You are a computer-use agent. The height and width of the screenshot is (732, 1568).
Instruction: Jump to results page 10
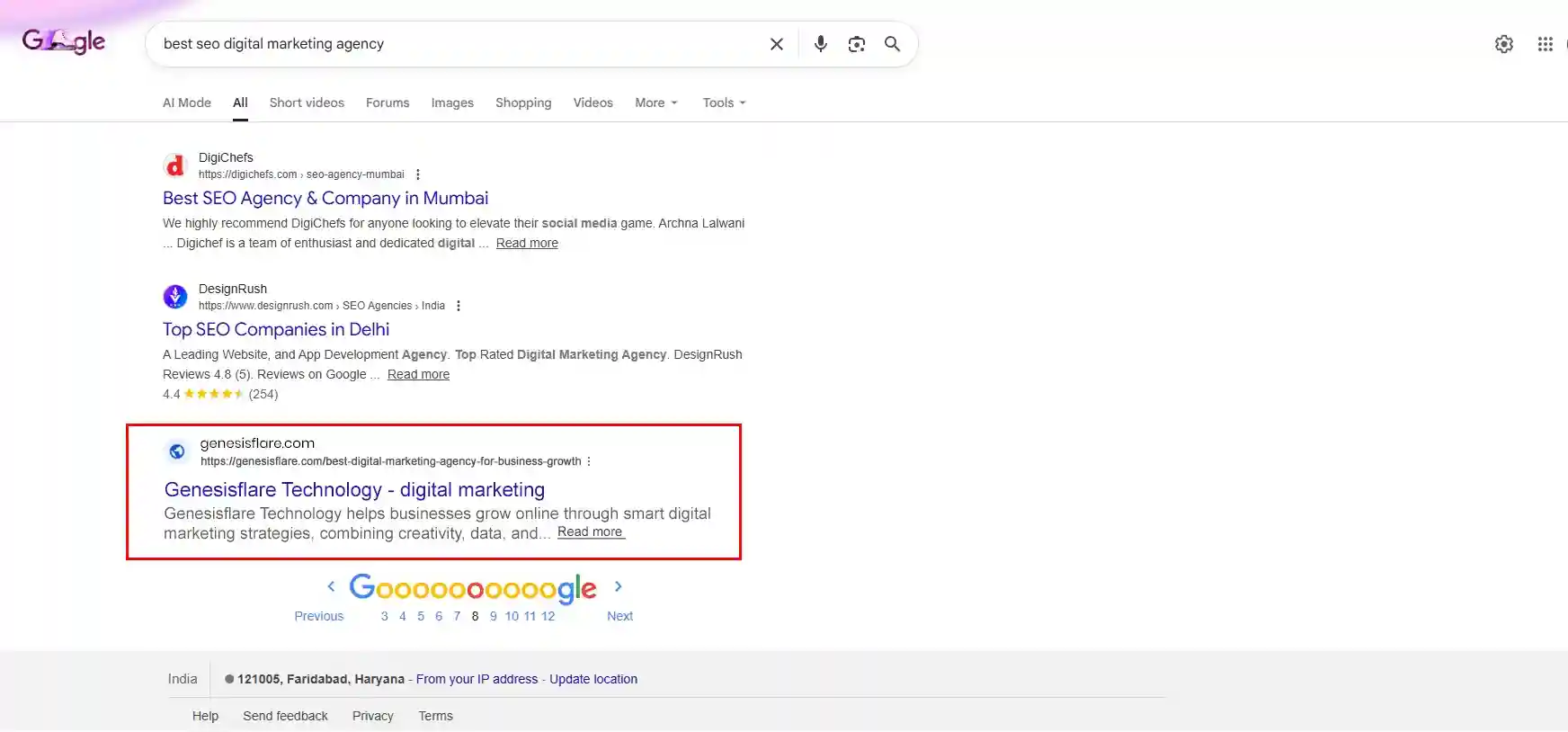tap(512, 616)
